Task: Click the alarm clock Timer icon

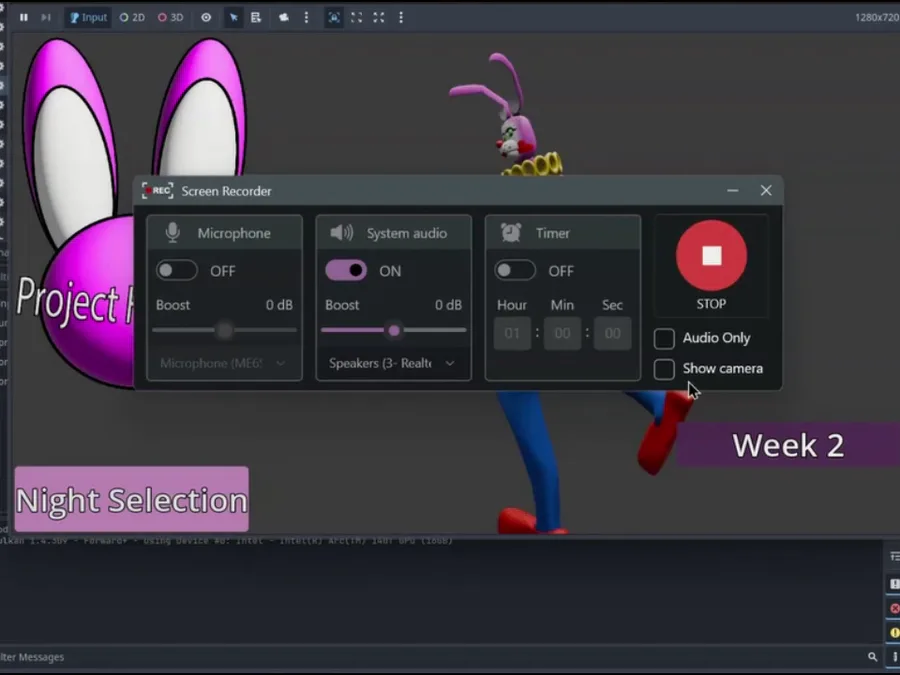Action: pyautogui.click(x=511, y=232)
